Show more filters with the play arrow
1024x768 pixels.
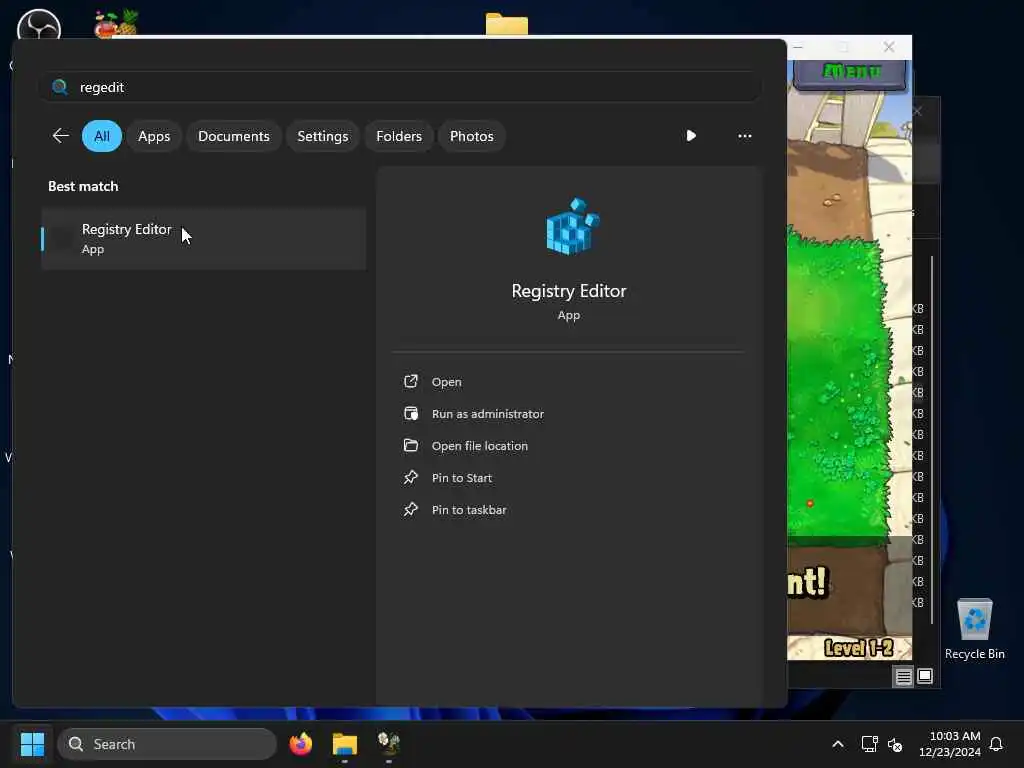pos(691,136)
